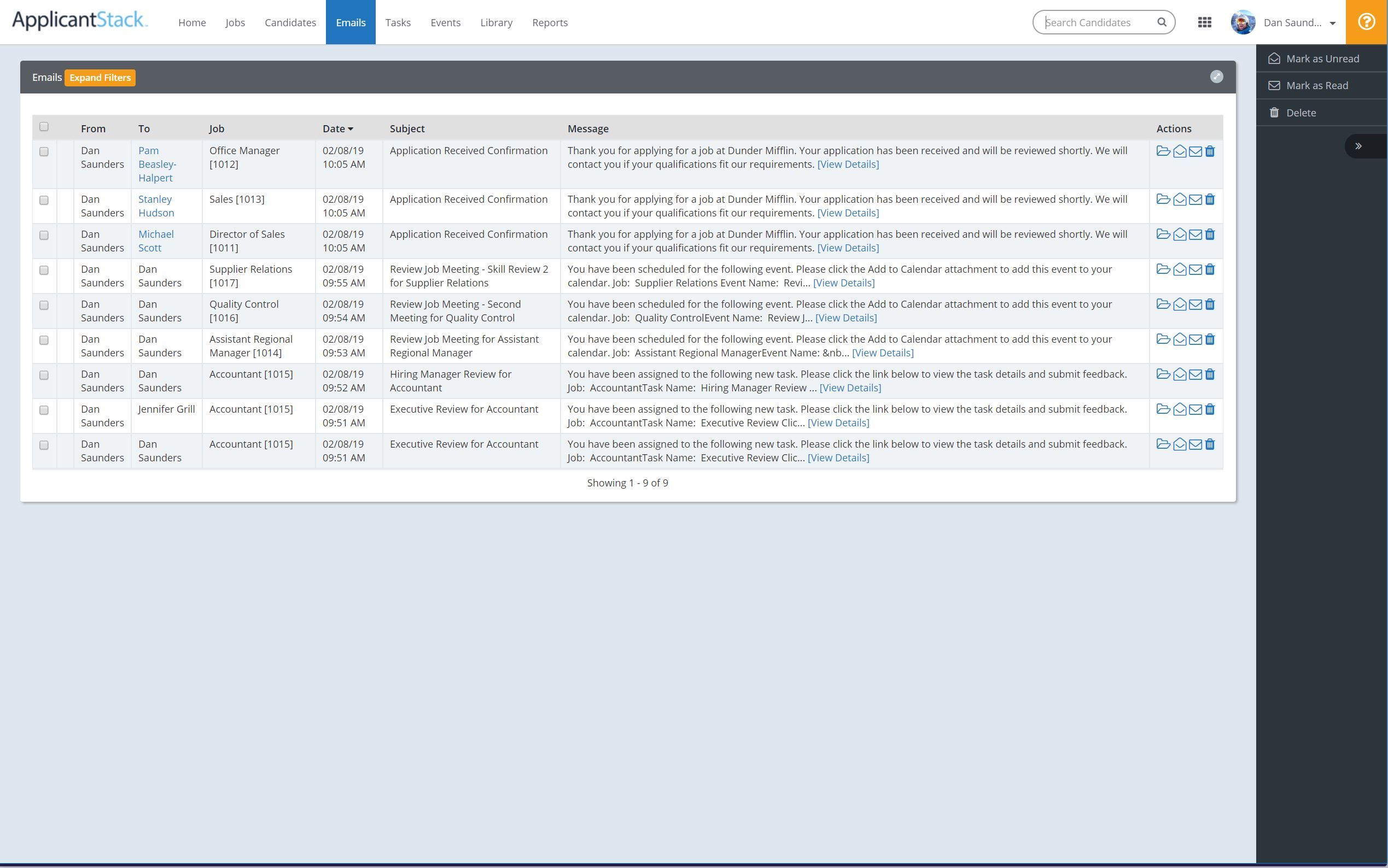This screenshot has height=868, width=1388.
Task: Click the orange help question mark icon
Action: 1366,22
